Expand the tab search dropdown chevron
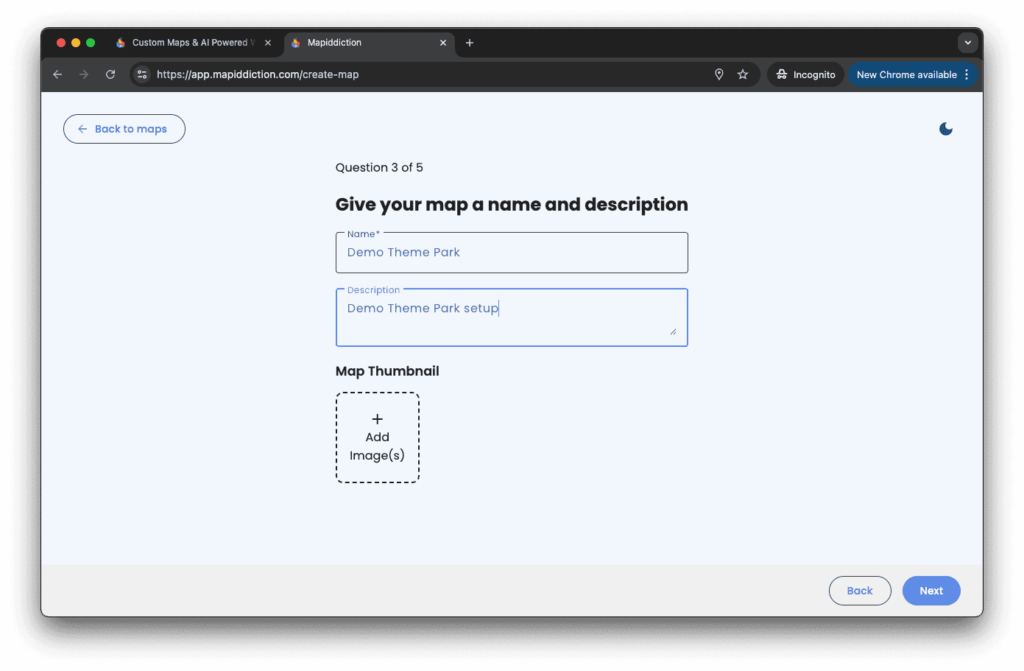Screen dimensions: 1024x671 967,43
